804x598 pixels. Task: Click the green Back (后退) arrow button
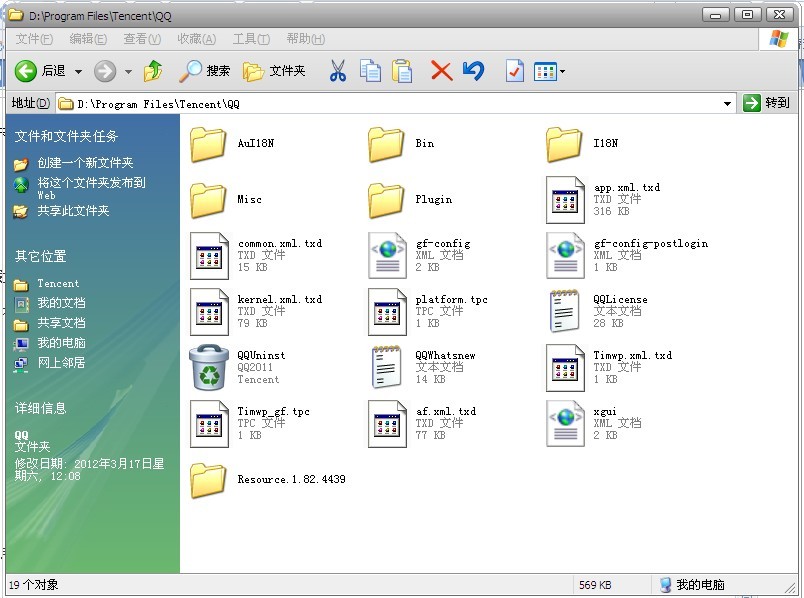[26, 71]
